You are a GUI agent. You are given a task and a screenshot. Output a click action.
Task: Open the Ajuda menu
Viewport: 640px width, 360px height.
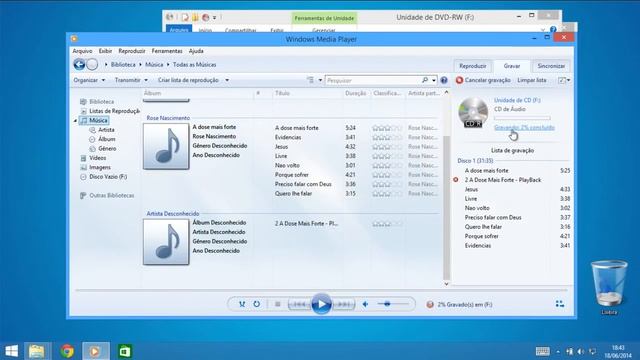click(x=196, y=51)
